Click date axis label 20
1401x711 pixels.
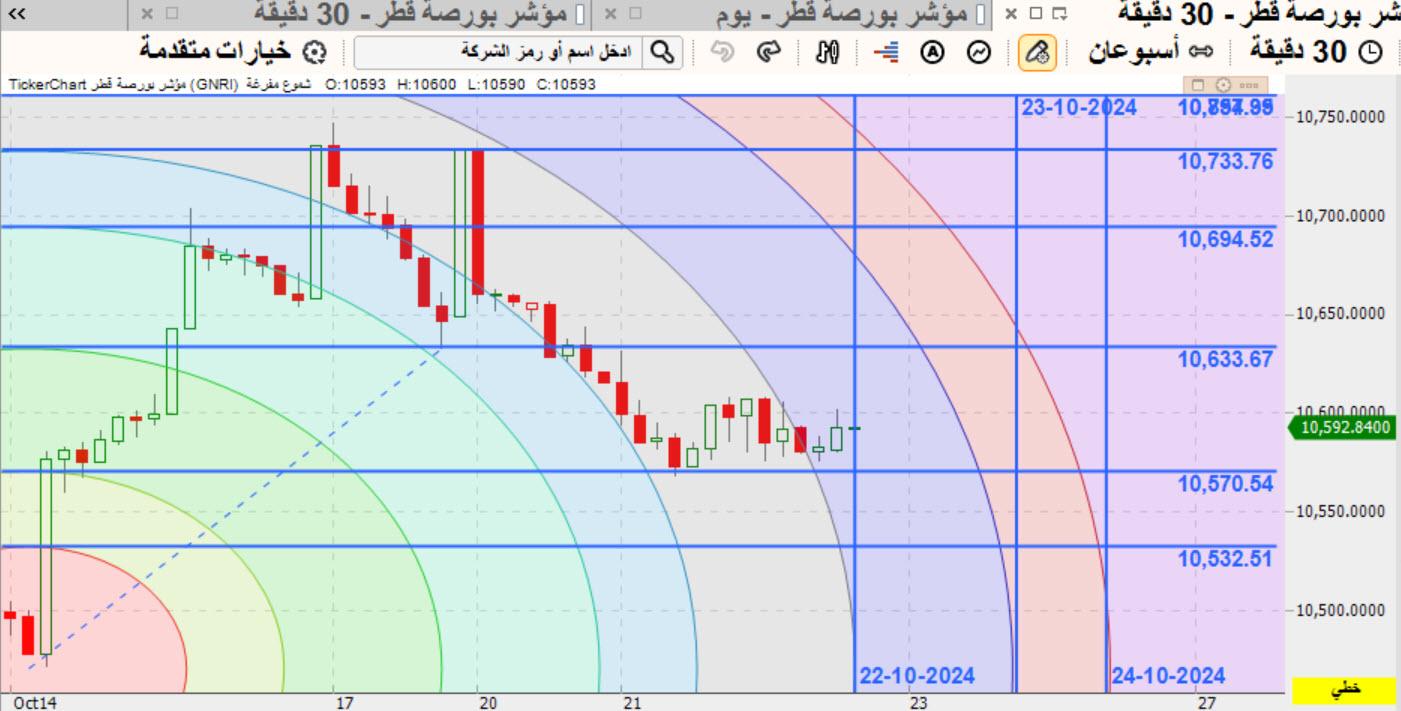488,703
